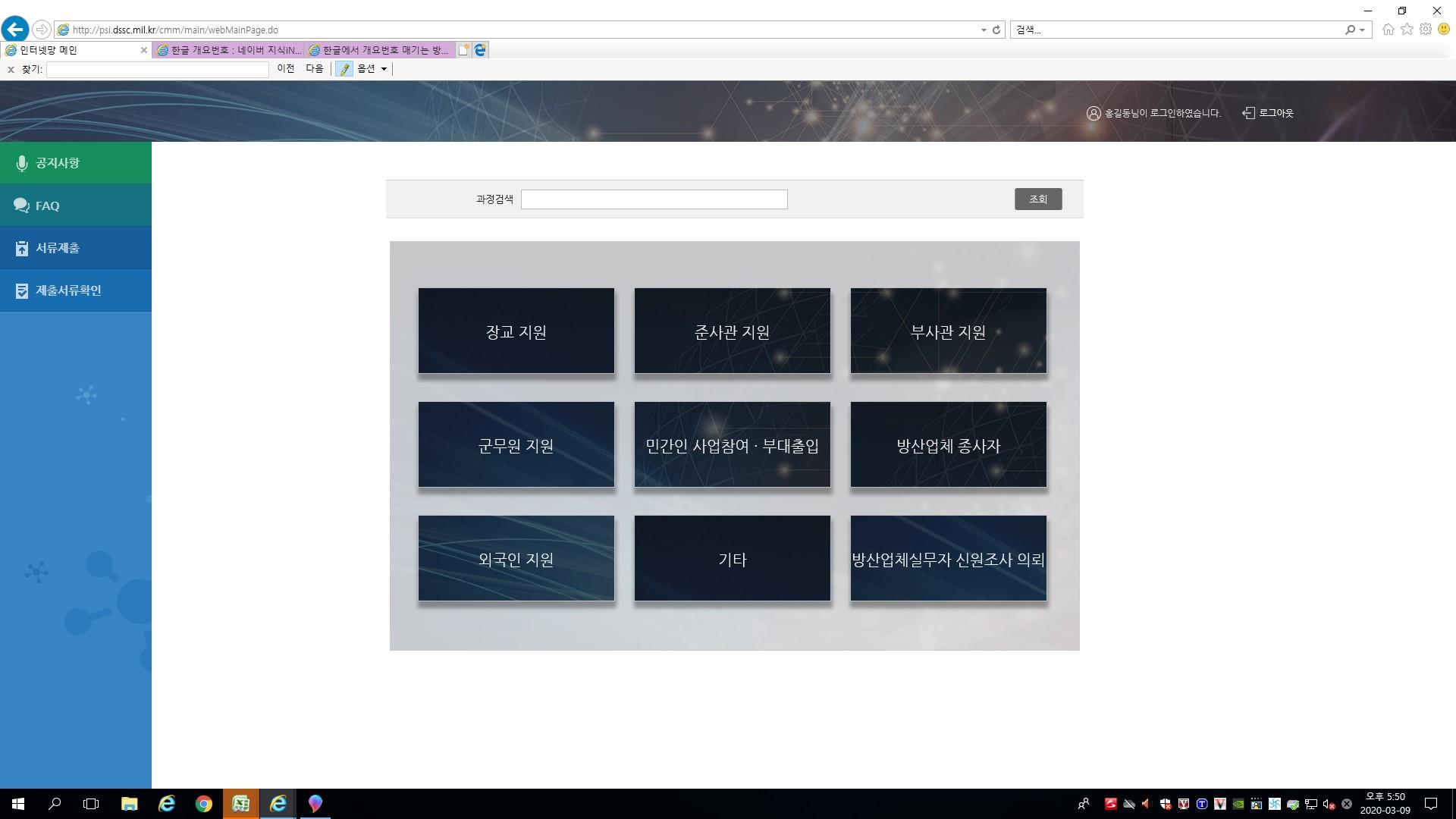Click the 과정검색 input field
The width and height of the screenshot is (1456, 819).
[654, 199]
